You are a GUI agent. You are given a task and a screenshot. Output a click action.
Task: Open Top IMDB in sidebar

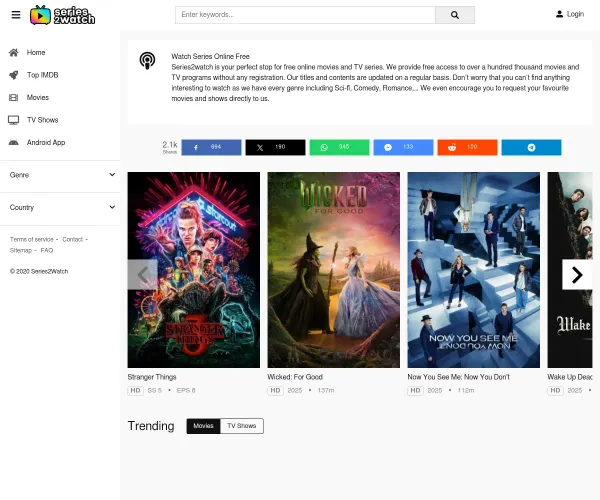(45, 75)
